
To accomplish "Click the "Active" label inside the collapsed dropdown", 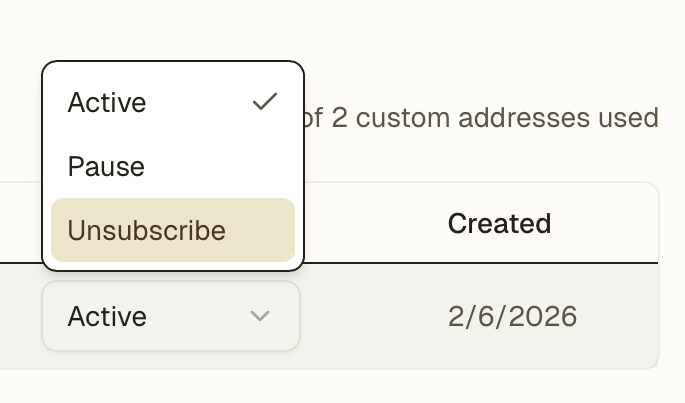I will [107, 317].
